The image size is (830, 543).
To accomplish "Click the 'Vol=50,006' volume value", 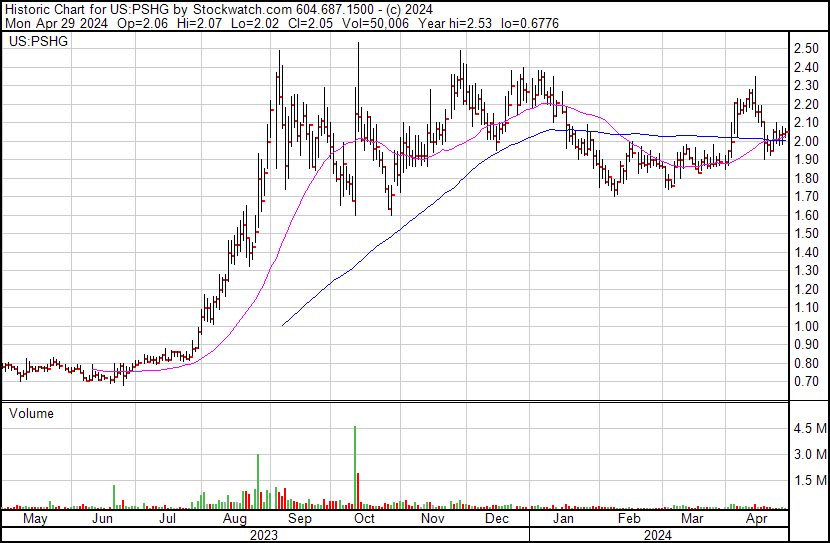I will point(375,23).
